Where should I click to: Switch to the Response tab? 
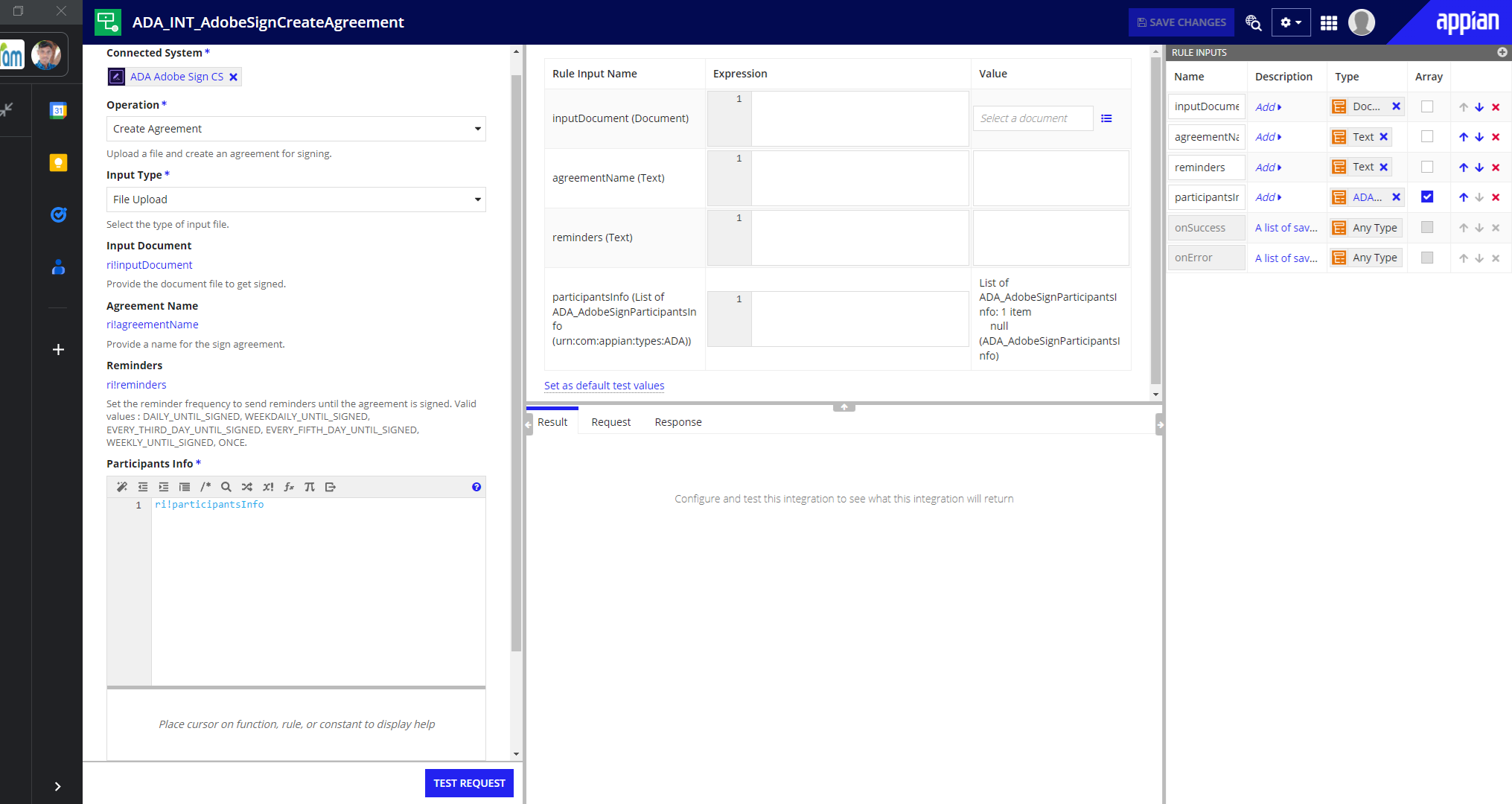(677, 422)
